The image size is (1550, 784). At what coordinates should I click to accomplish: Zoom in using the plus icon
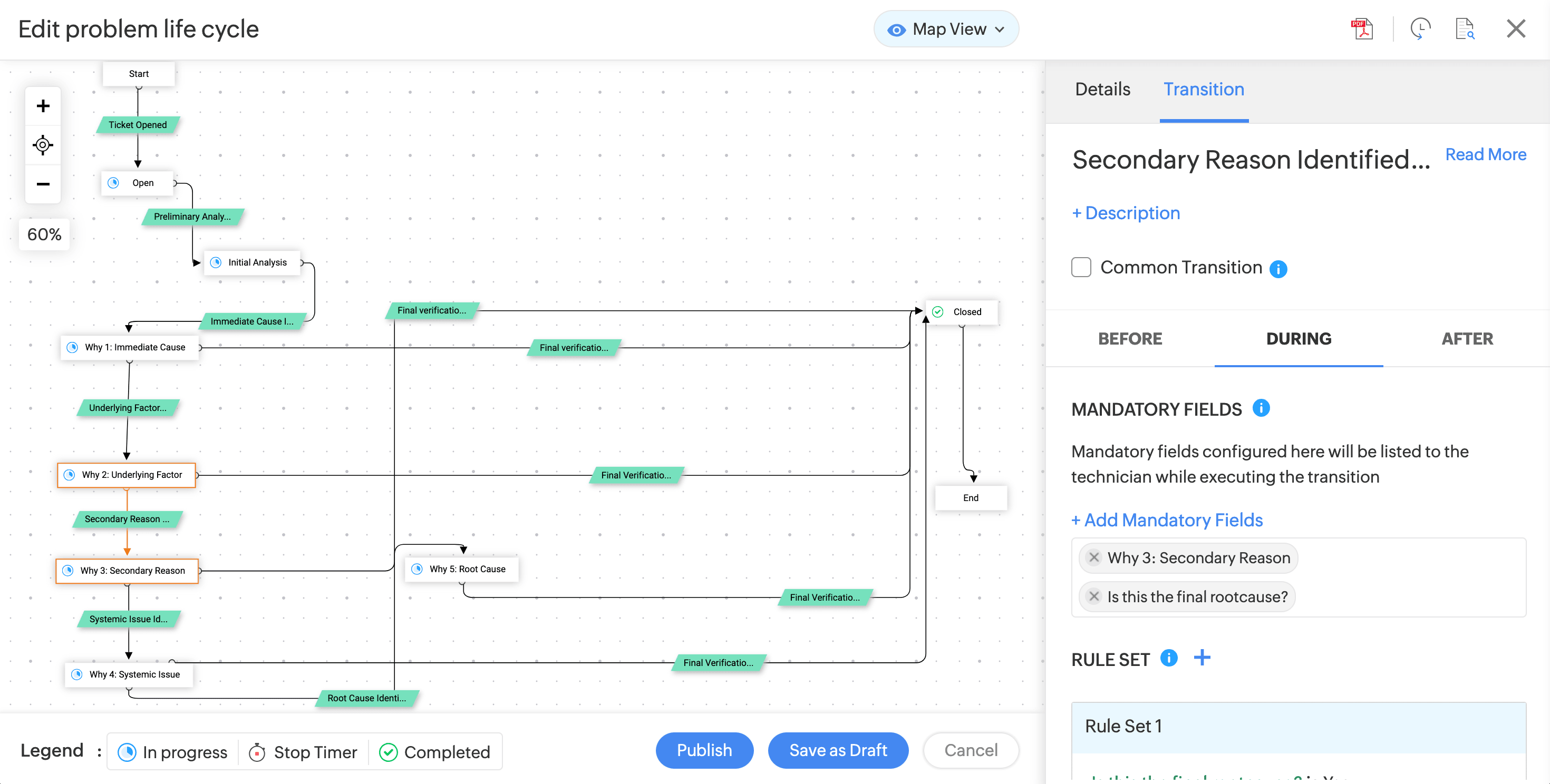(x=43, y=105)
